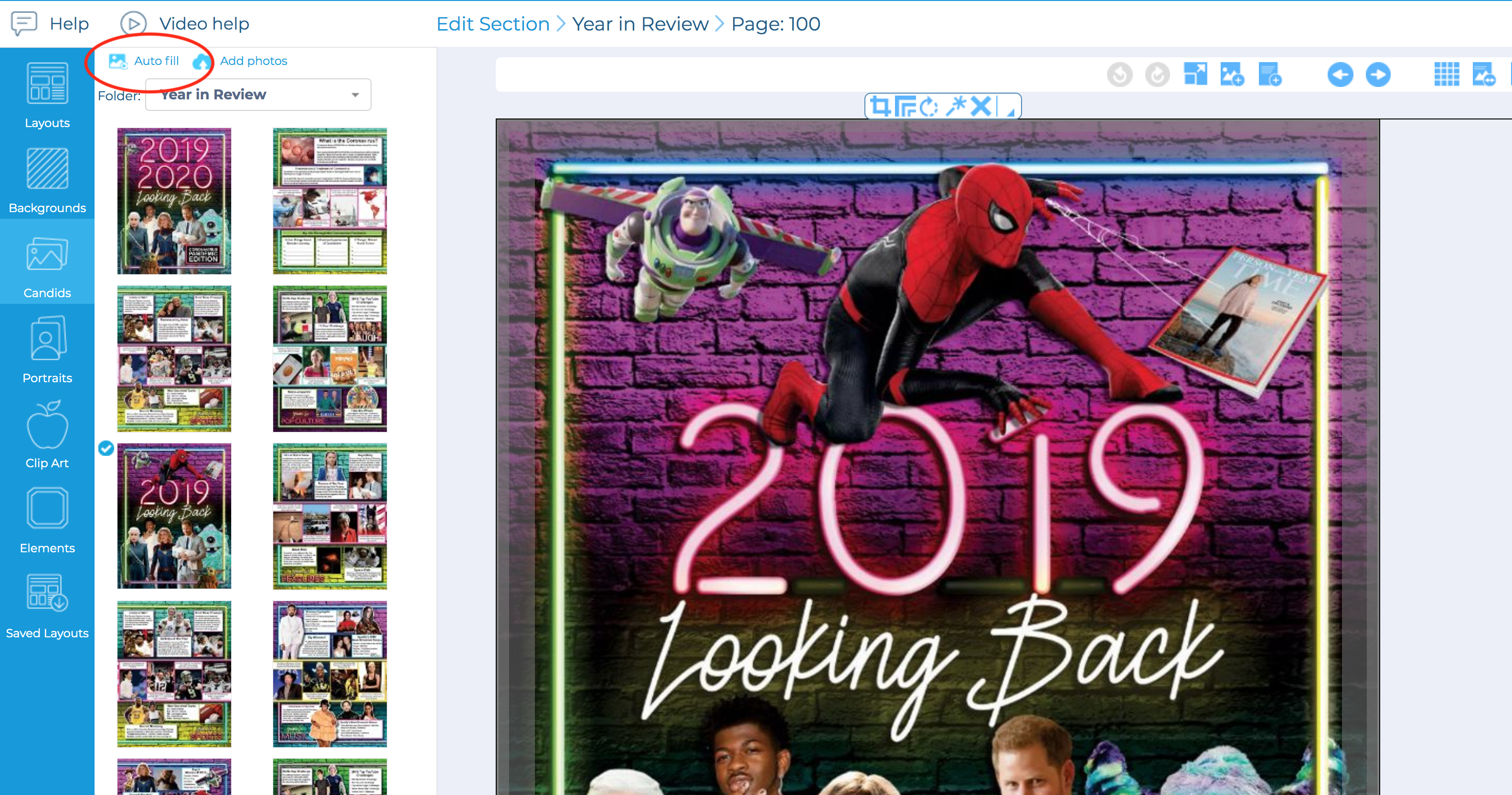Click the add photo box icon
1512x795 pixels.
tap(1232, 75)
